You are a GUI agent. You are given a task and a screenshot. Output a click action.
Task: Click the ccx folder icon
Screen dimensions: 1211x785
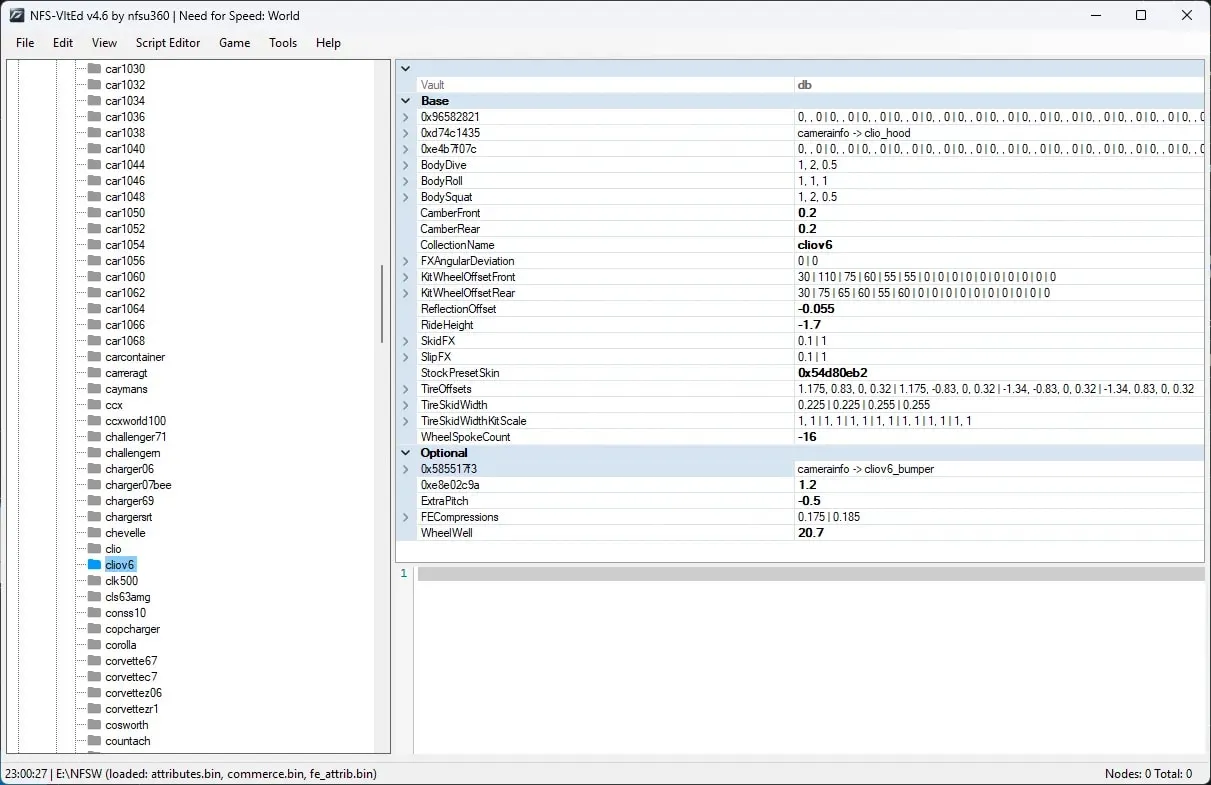95,405
